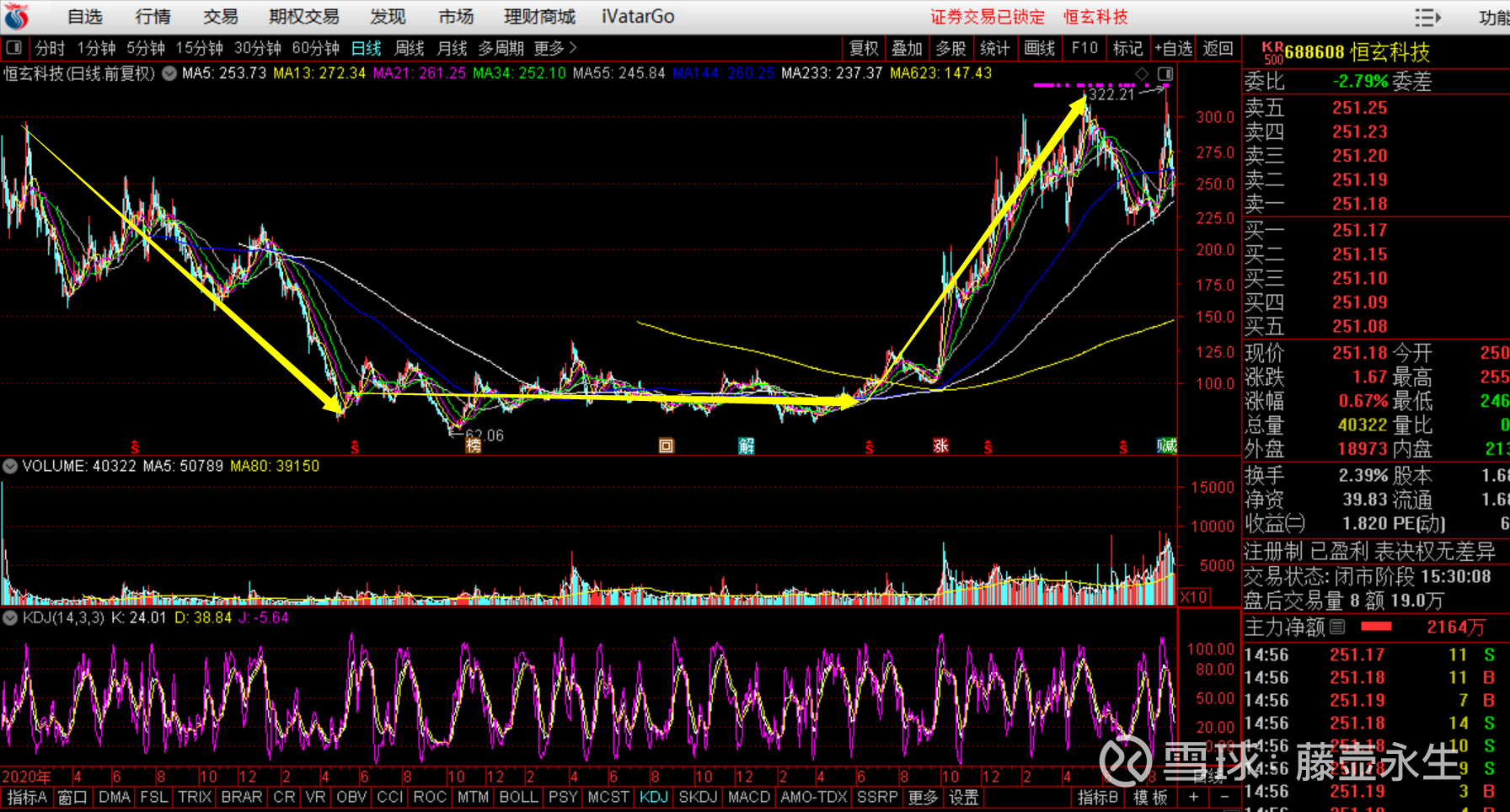This screenshot has width=1510, height=812.
Task: Click the 回 buyback marker on chart
Action: click(x=666, y=446)
